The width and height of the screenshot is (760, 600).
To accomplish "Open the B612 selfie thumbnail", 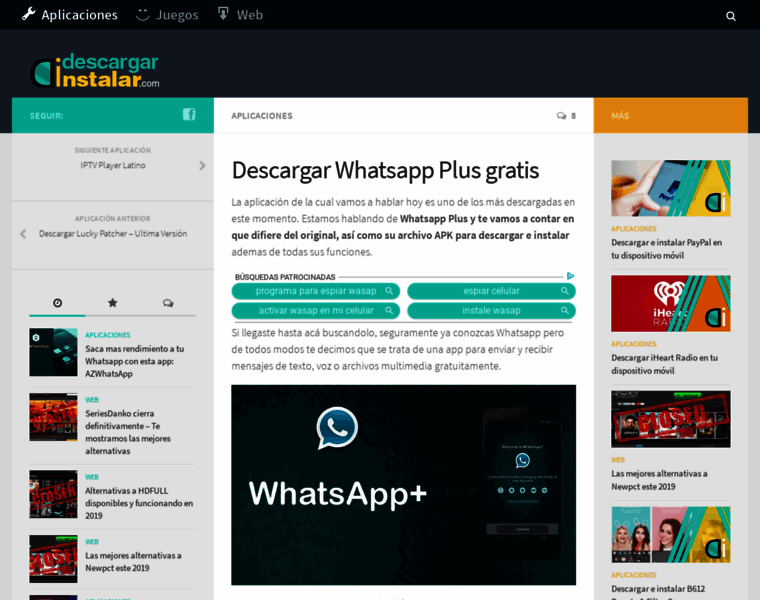I will tap(671, 535).
